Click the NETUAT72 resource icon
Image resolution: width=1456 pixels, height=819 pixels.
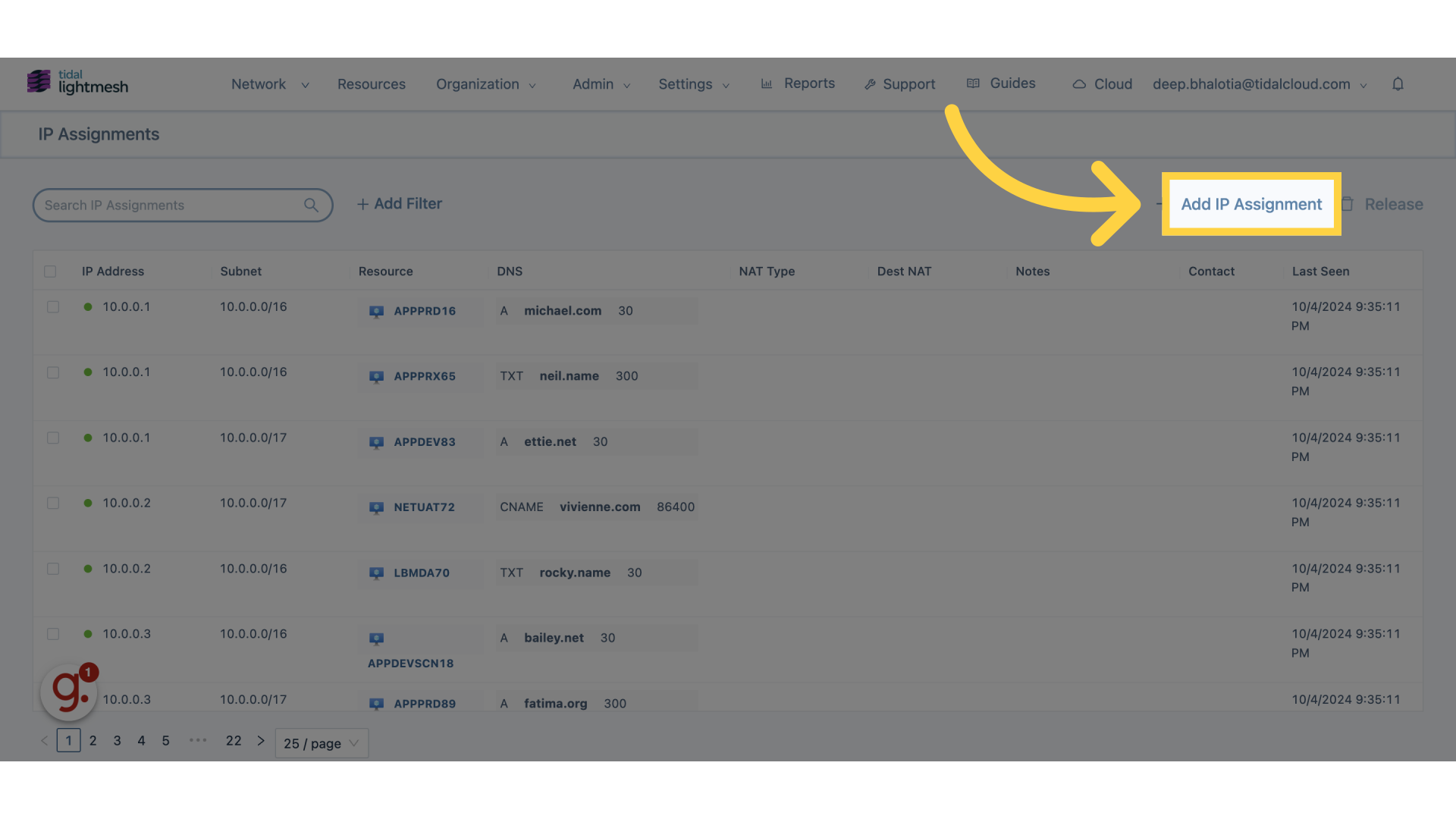pyautogui.click(x=377, y=507)
